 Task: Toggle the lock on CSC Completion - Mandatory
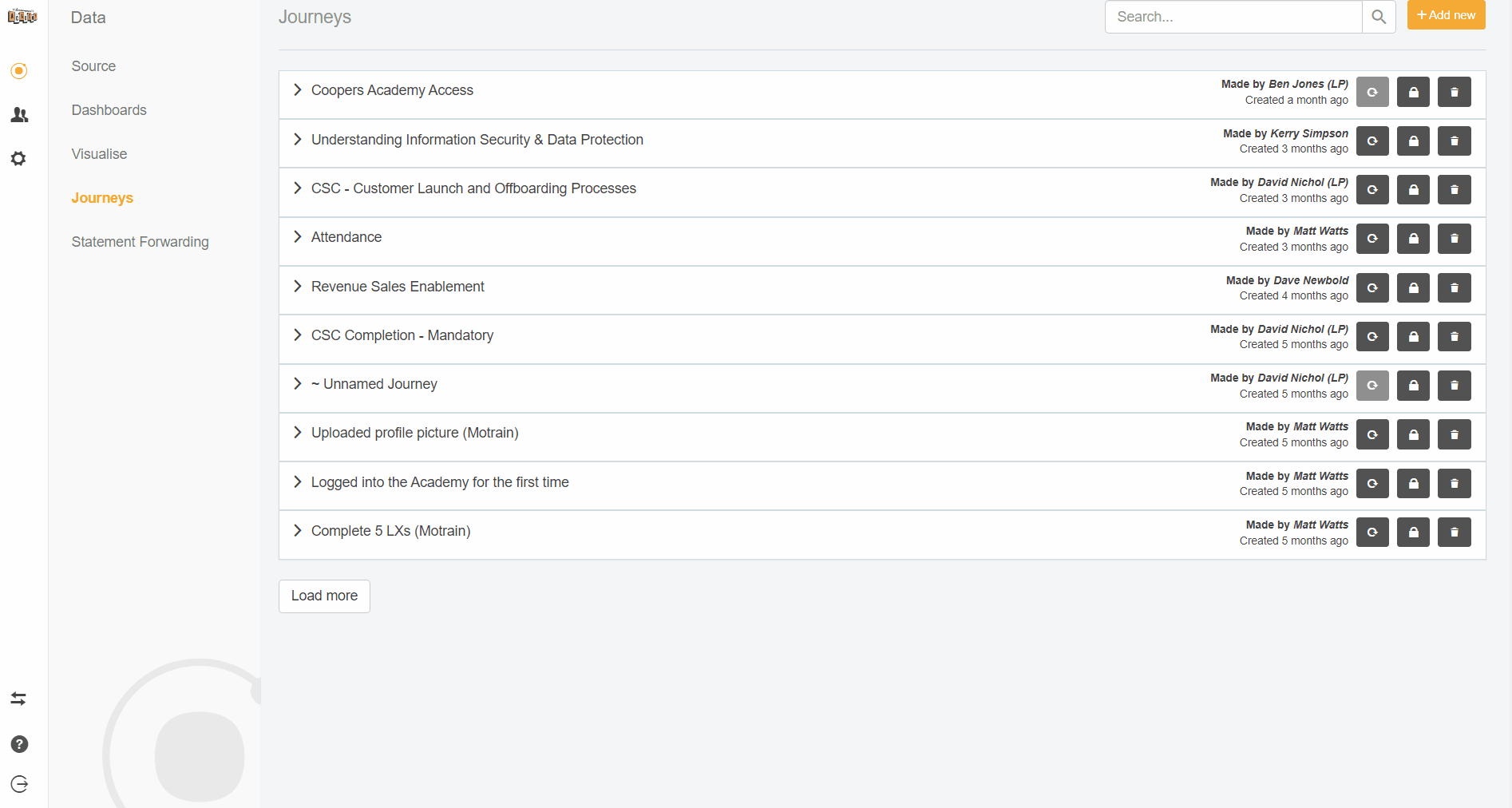point(1413,337)
